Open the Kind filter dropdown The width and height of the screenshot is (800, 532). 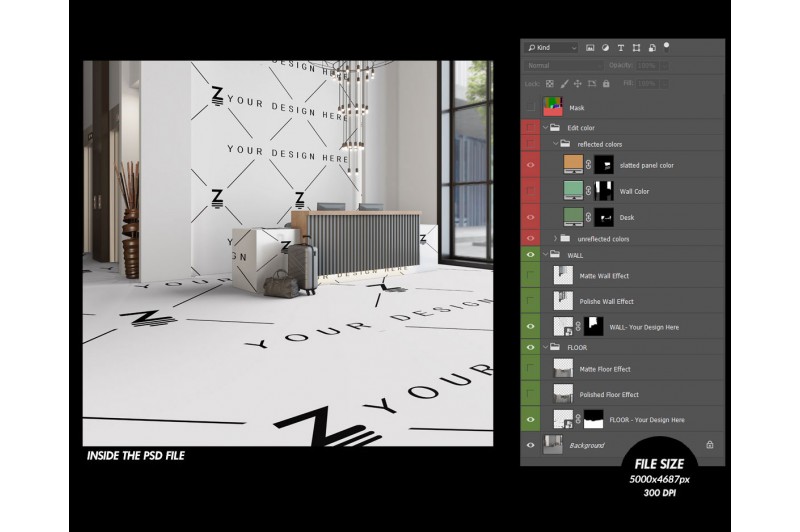[552, 47]
